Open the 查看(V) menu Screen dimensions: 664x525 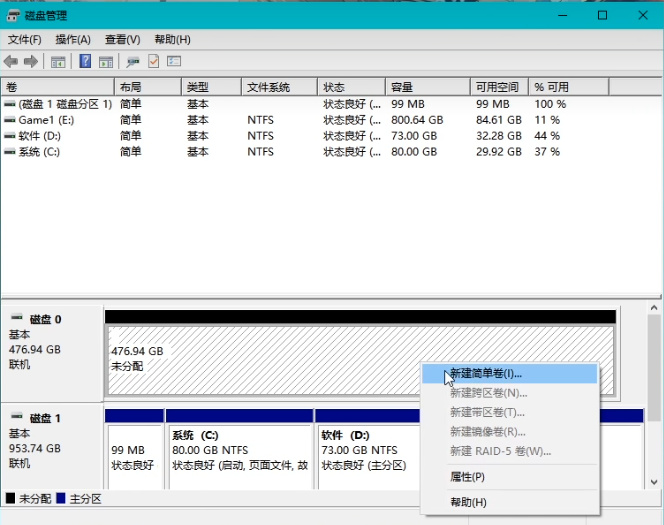pos(122,40)
